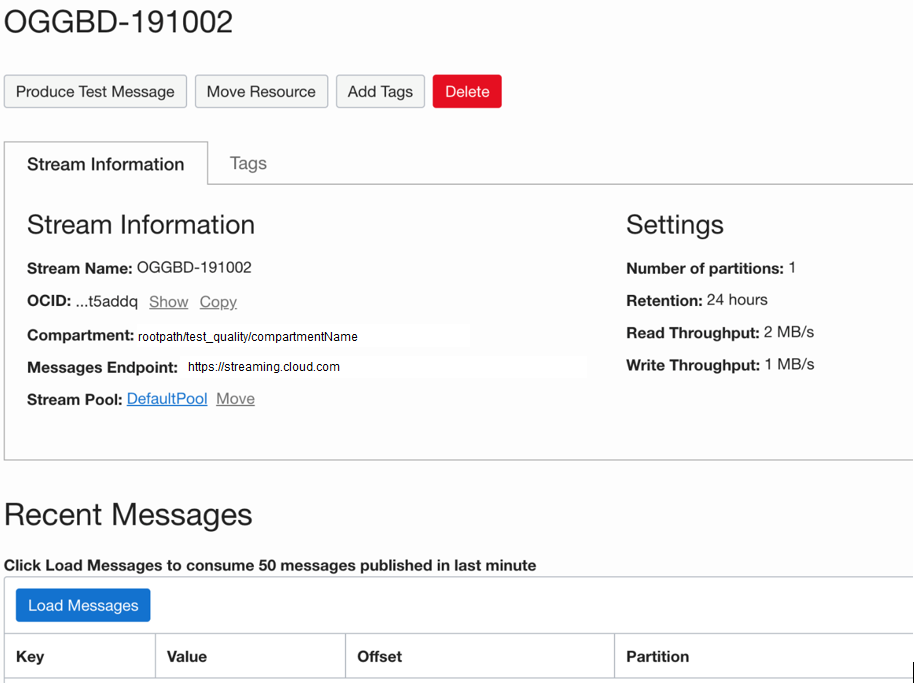
Task: Open the DefaultPool stream pool link
Action: (x=167, y=399)
